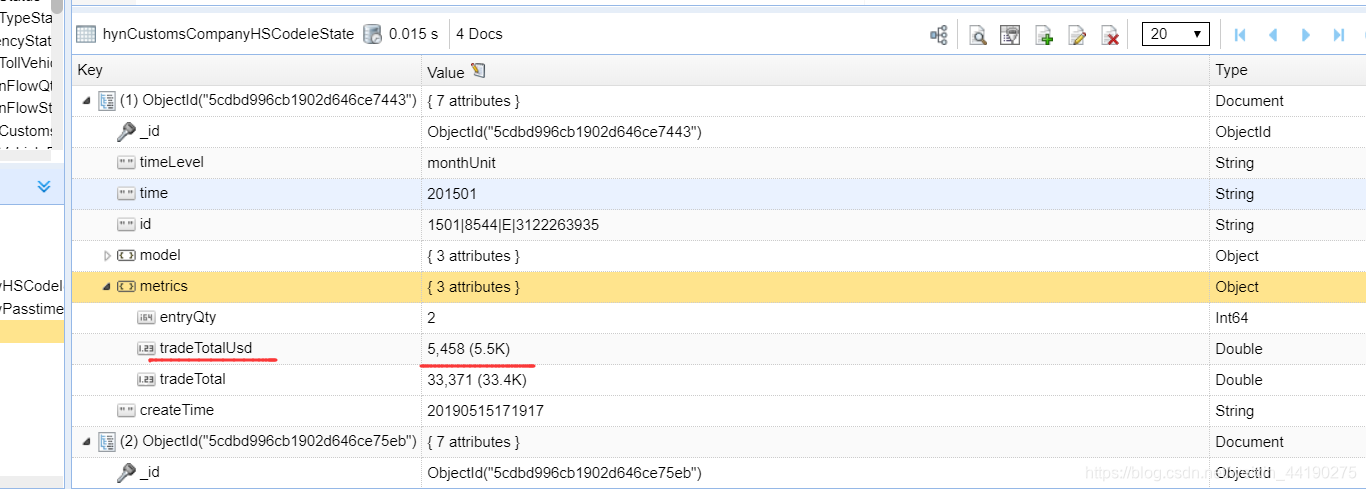Go to previous page of results
Viewport: 1366px width, 491px height.
pyautogui.click(x=1273, y=35)
